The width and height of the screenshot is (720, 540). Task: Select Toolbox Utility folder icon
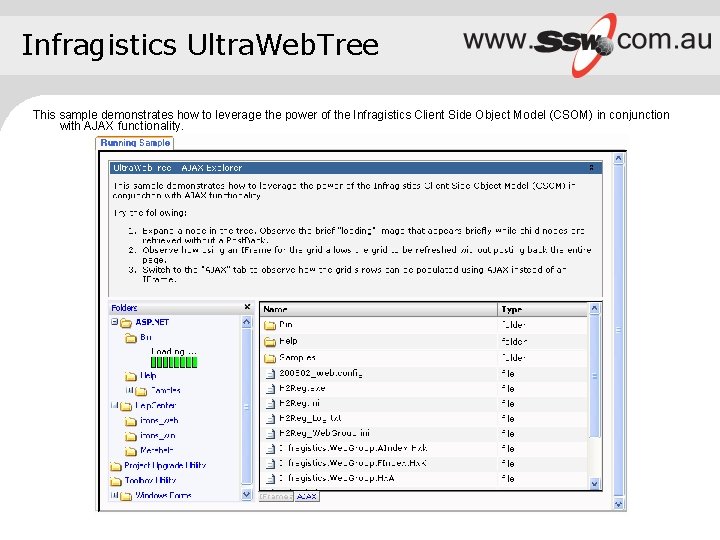(x=116, y=481)
